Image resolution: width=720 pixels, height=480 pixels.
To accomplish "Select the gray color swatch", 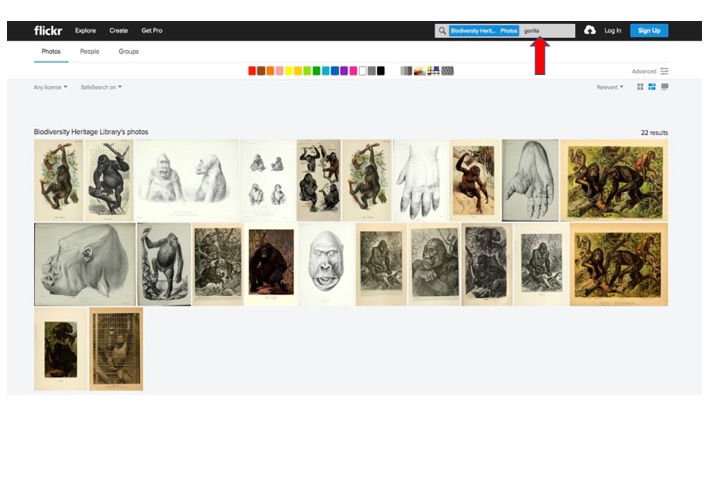I will click(x=371, y=71).
